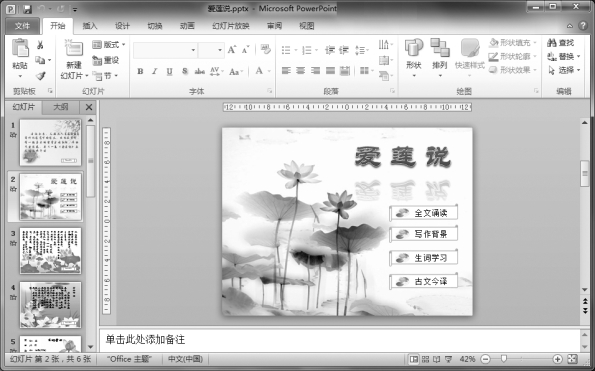Select slide 3 thumbnail
The height and width of the screenshot is (371, 595).
point(50,250)
